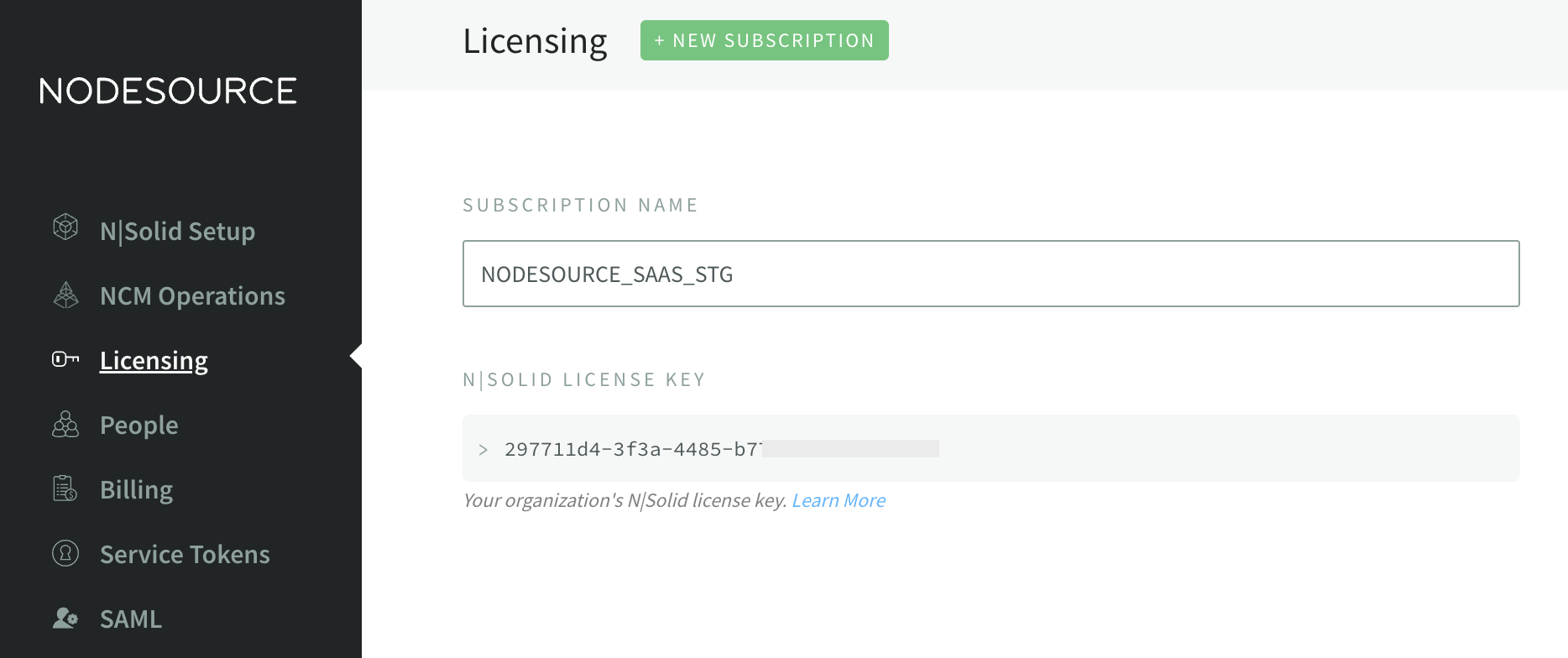Follow the Learn More link

pyautogui.click(x=838, y=501)
